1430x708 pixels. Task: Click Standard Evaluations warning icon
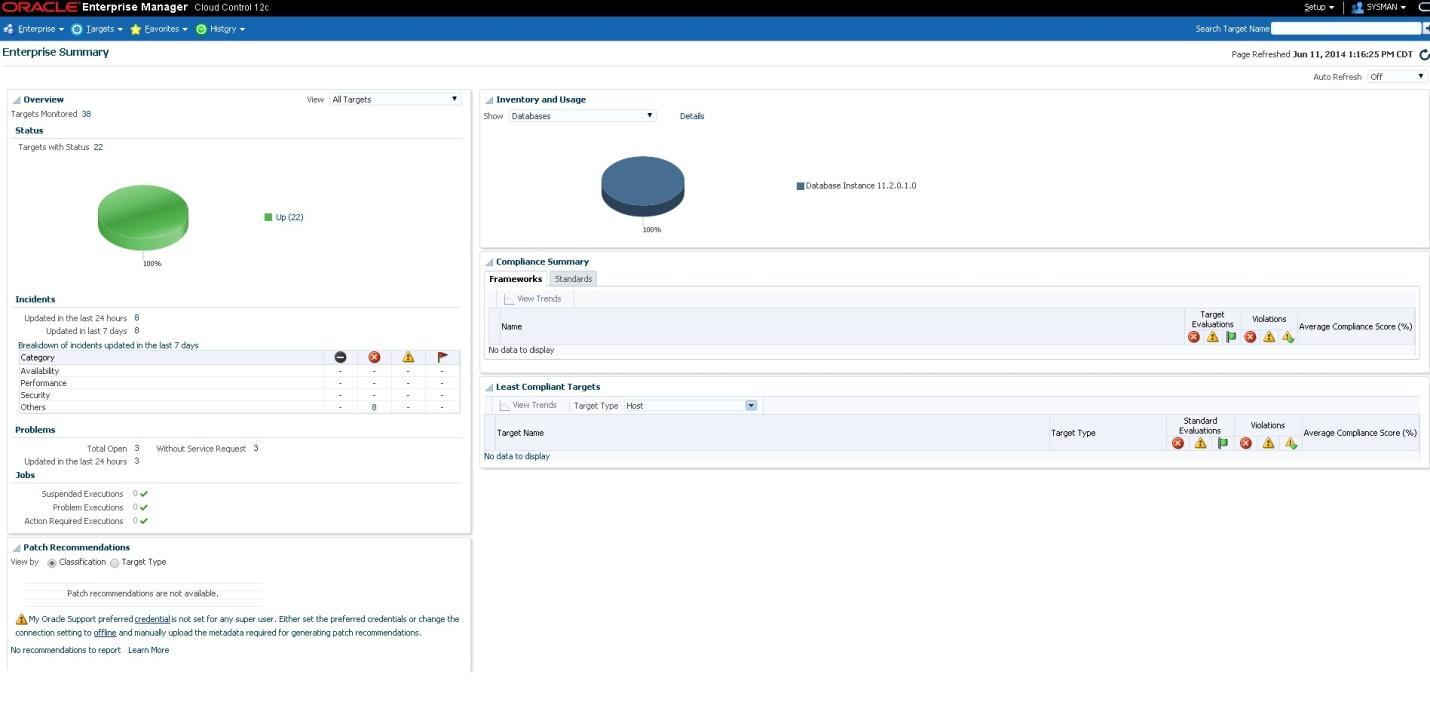click(1201, 443)
